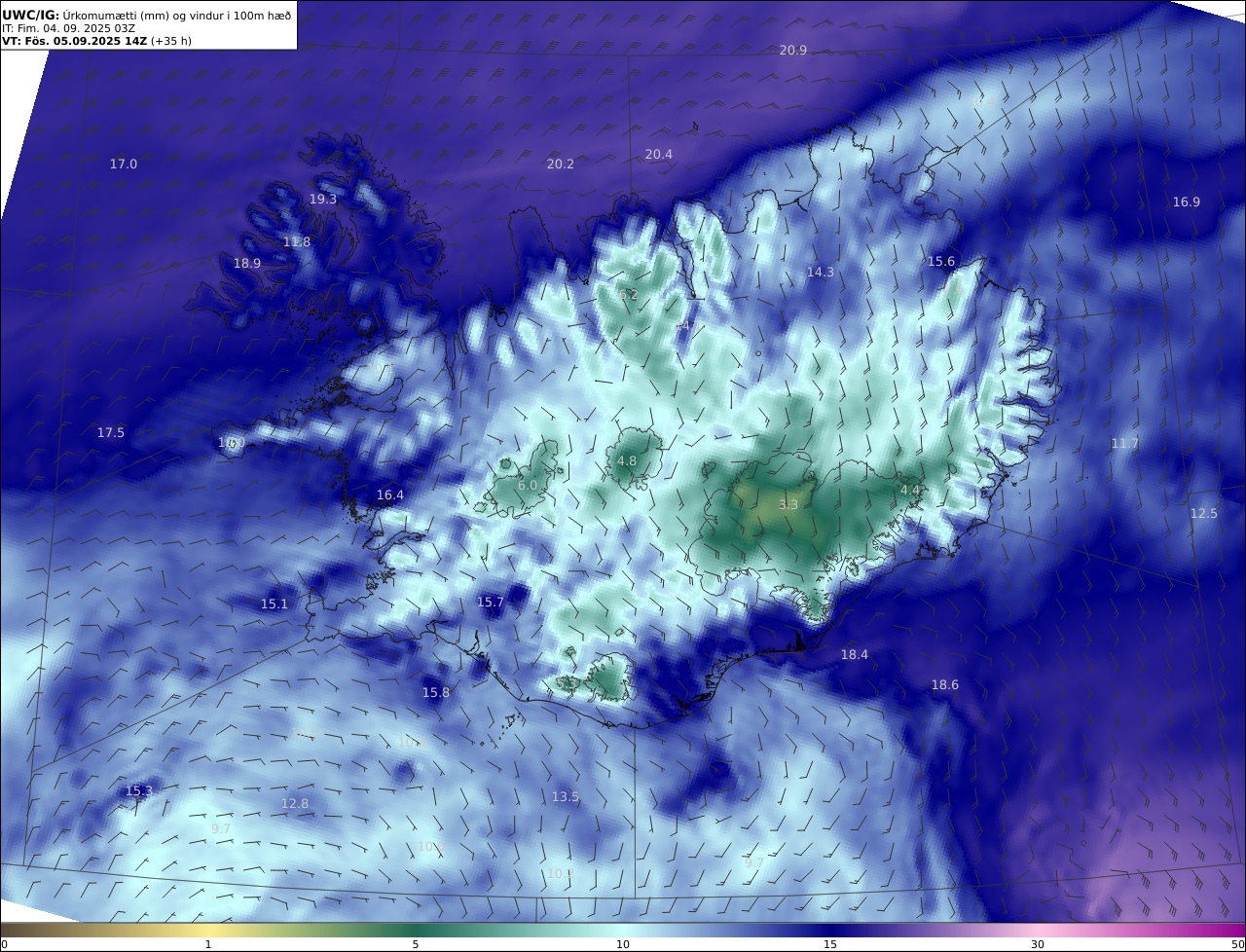This screenshot has height=952, width=1246.
Task: Click the 14.3 value on the map
Action: click(821, 273)
